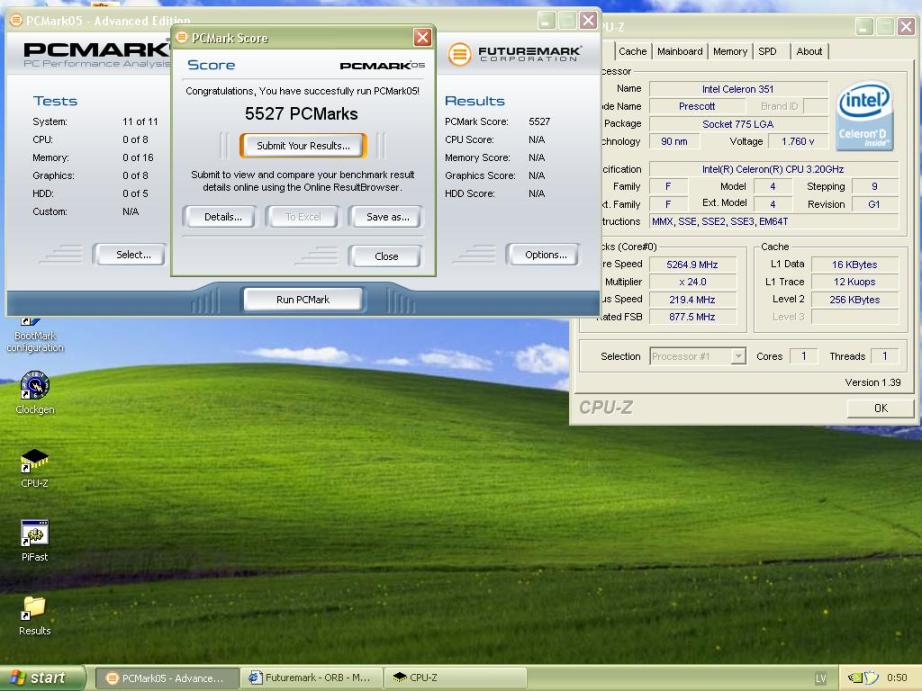
Task: Click the 5527 PCMarks score text
Action: 301,114
